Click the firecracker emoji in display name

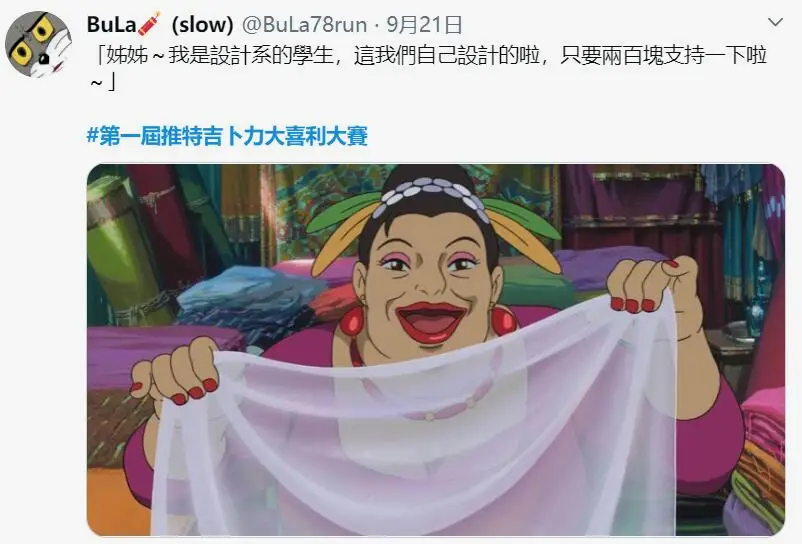point(149,24)
